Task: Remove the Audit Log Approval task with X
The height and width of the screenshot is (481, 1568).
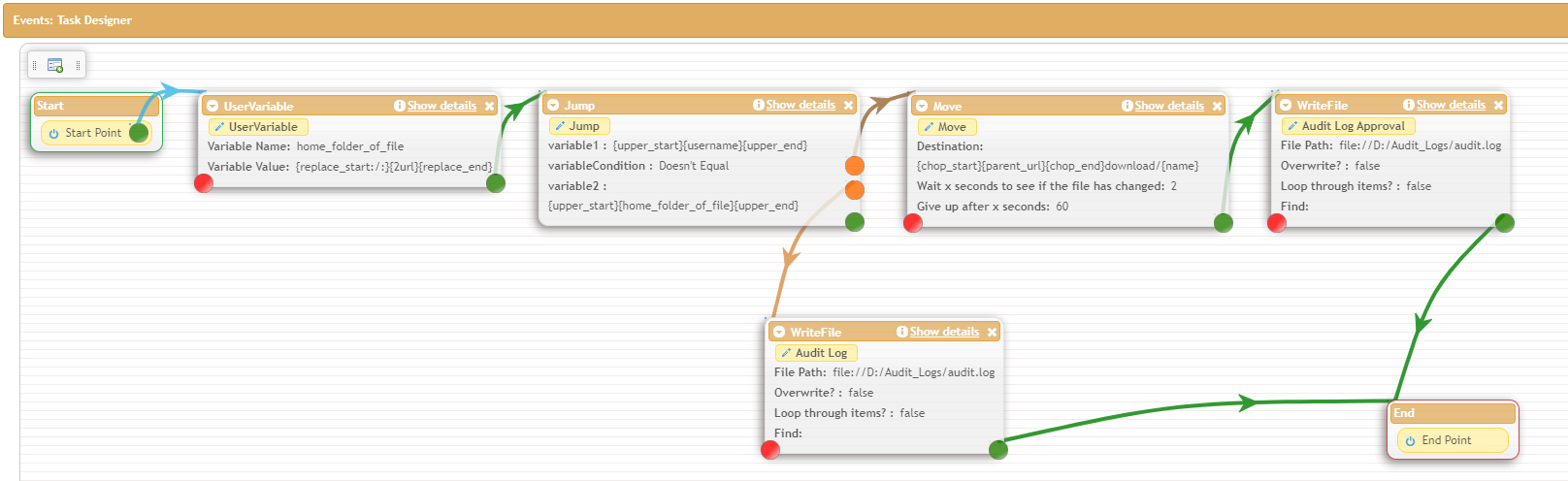Action: pos(1498,105)
